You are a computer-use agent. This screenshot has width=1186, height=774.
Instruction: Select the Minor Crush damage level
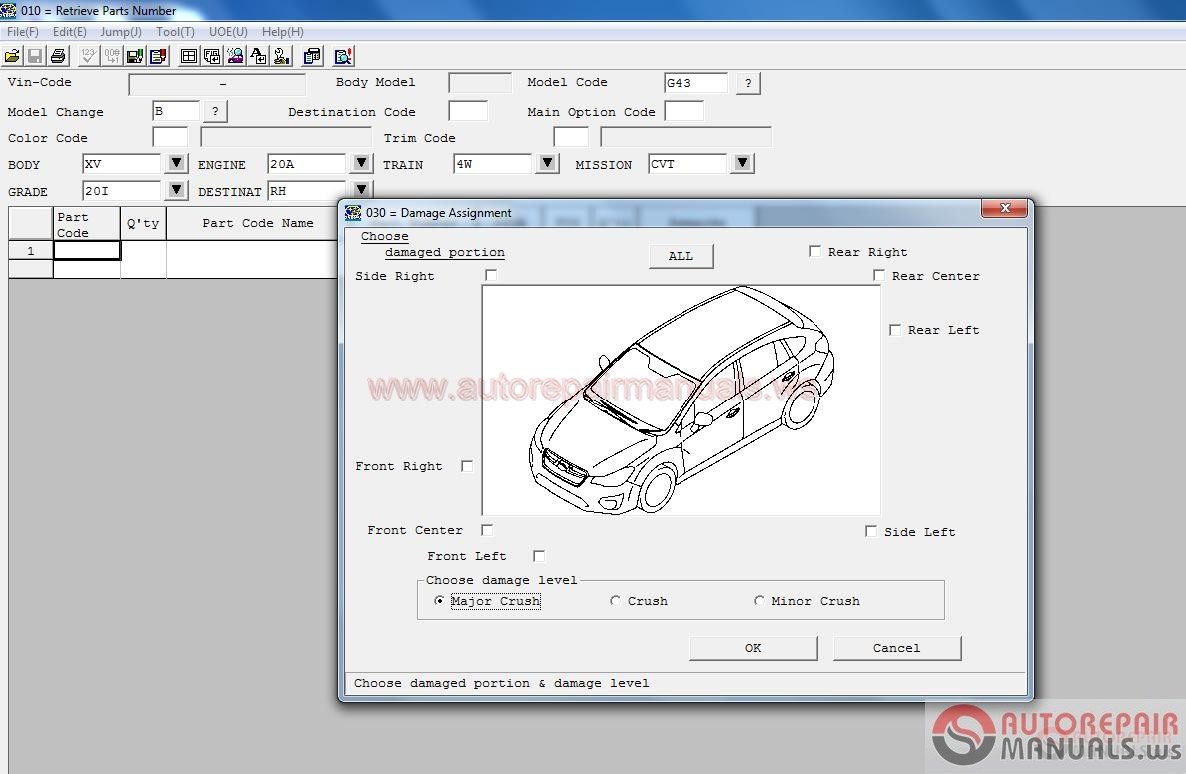tap(759, 600)
